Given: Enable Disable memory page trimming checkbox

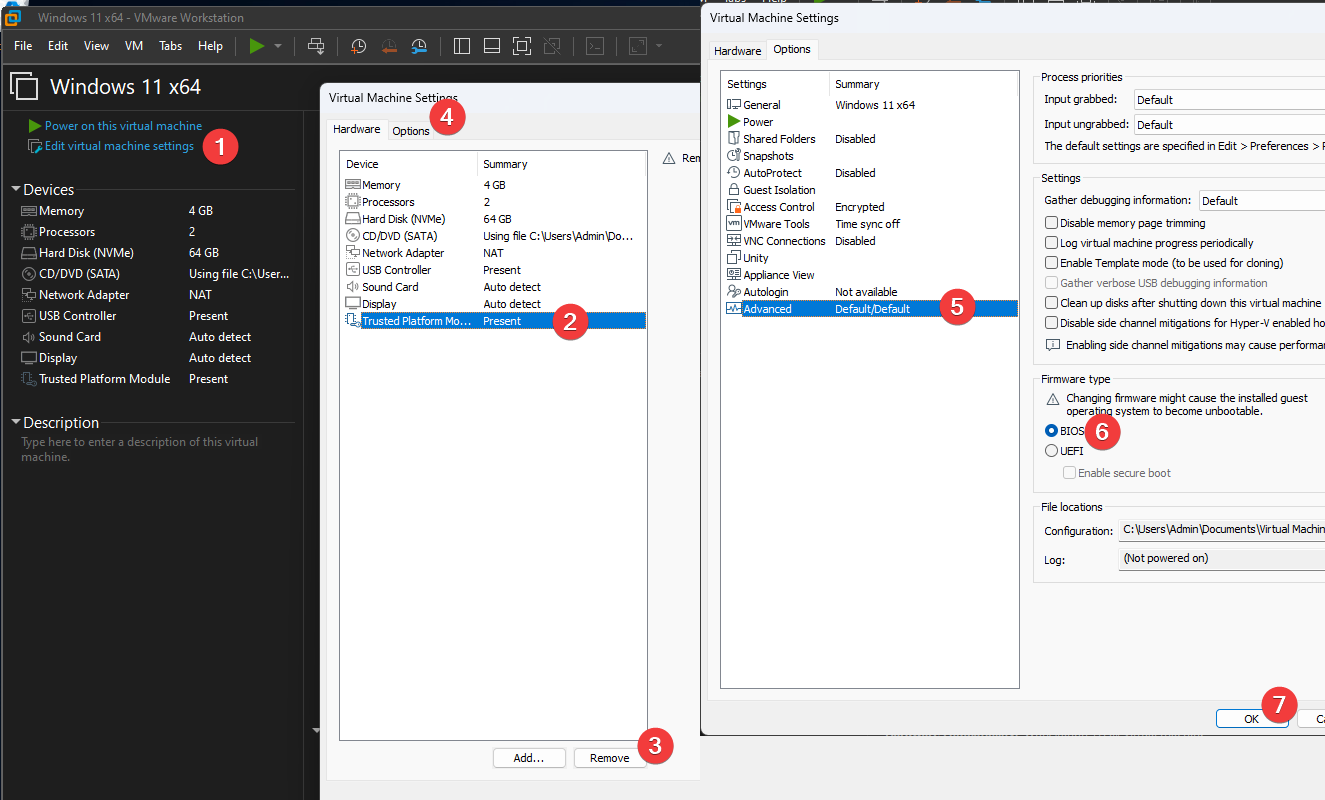Looking at the screenshot, I should [x=1051, y=223].
